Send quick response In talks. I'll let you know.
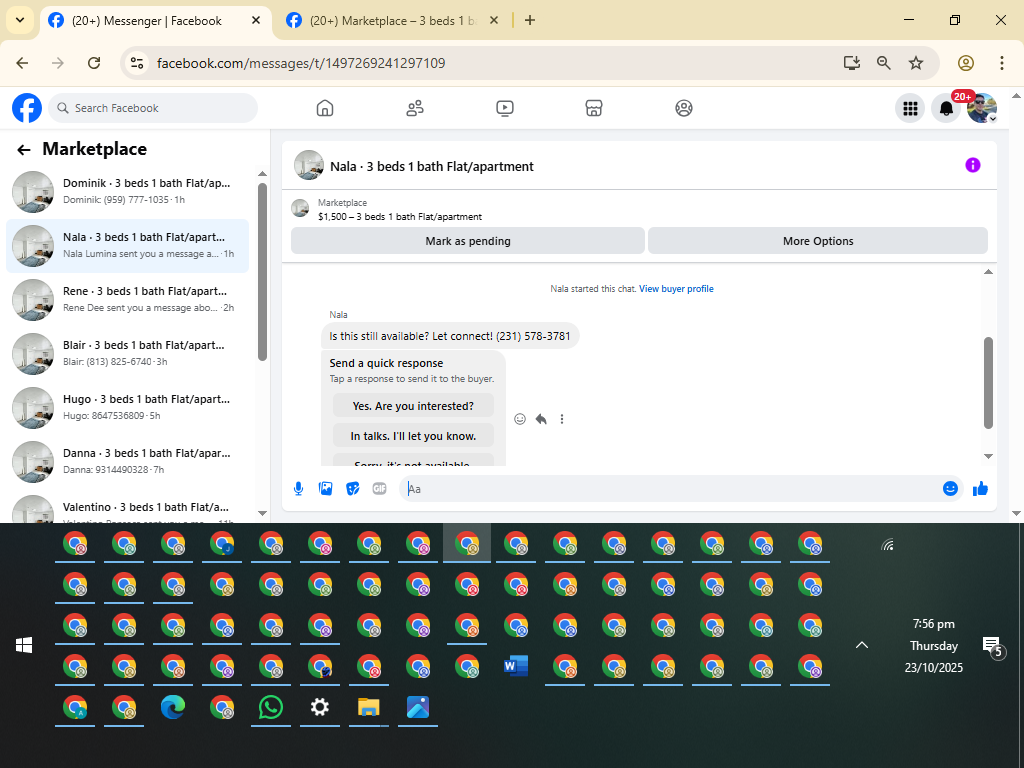 (413, 436)
